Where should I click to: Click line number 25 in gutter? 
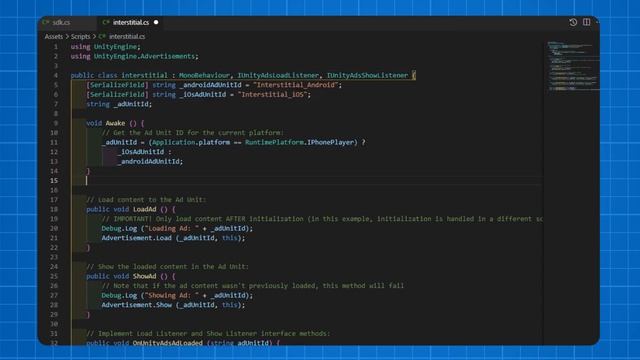point(54,276)
